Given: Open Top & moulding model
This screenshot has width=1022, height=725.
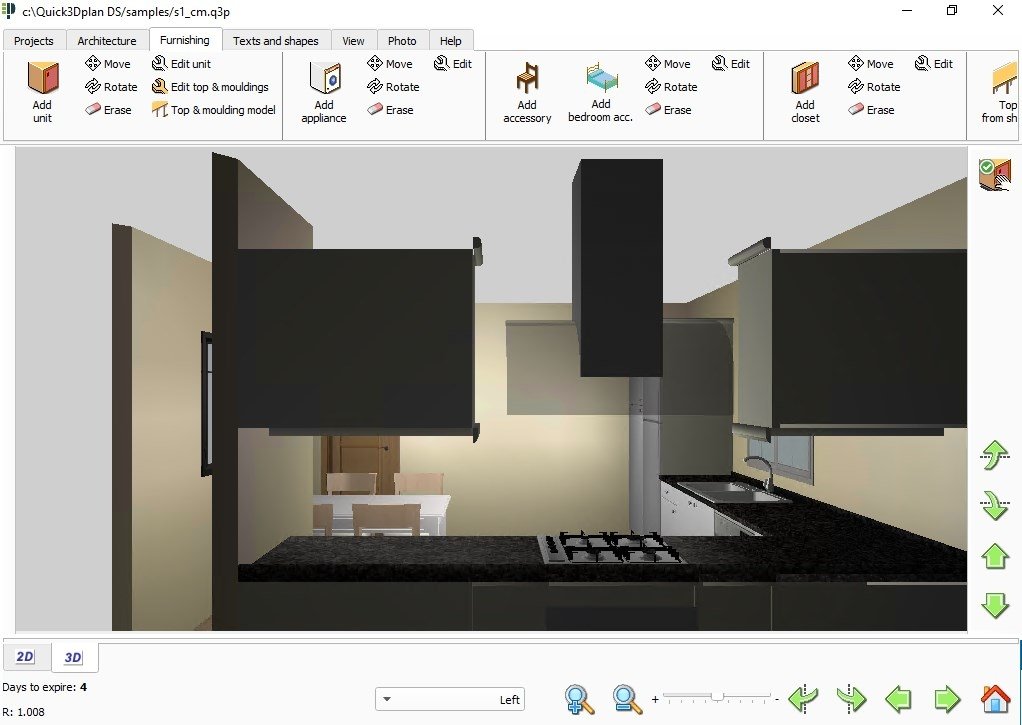Looking at the screenshot, I should (214, 110).
